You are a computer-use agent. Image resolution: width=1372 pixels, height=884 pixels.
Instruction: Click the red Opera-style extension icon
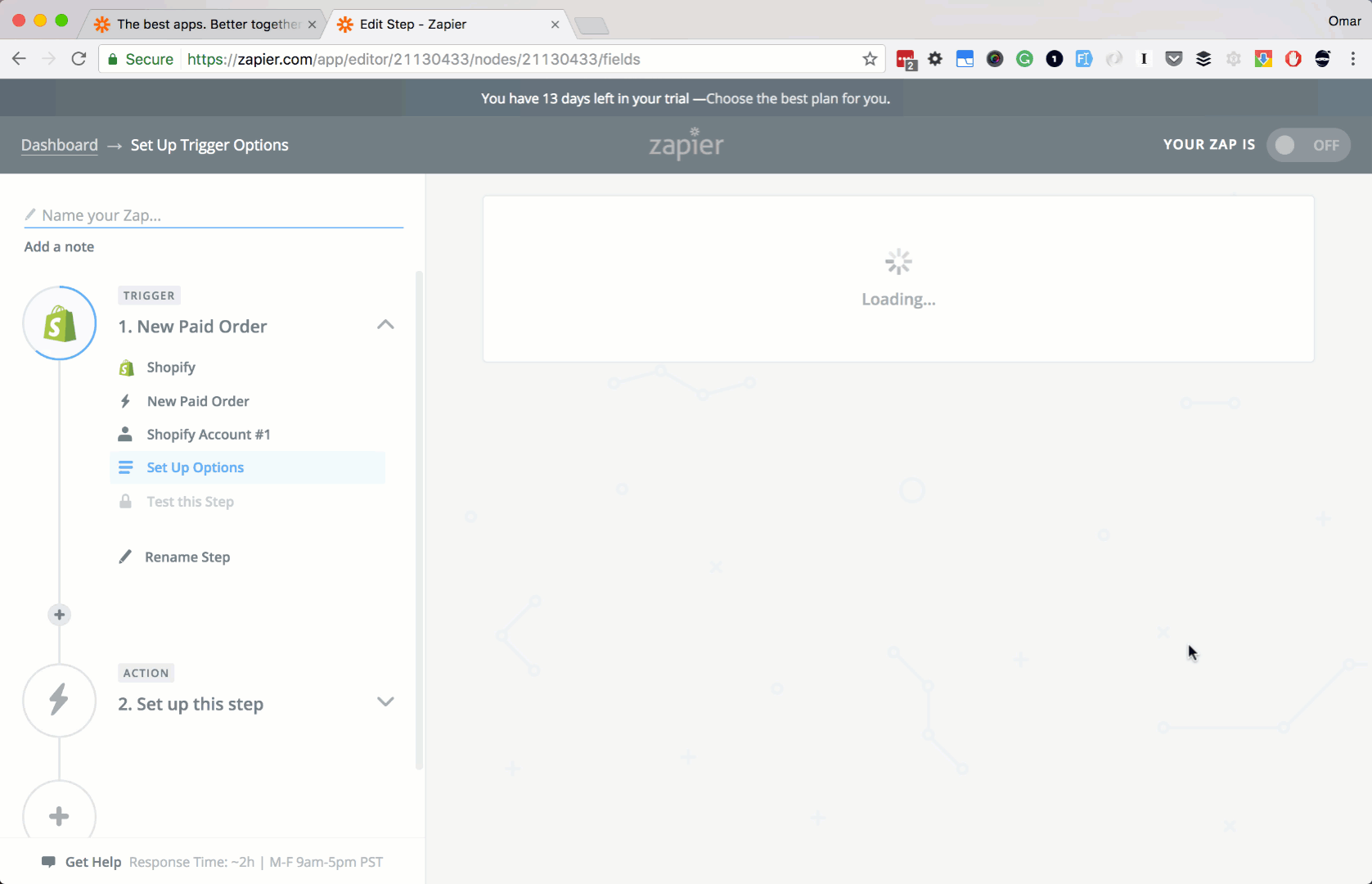pyautogui.click(x=1293, y=59)
